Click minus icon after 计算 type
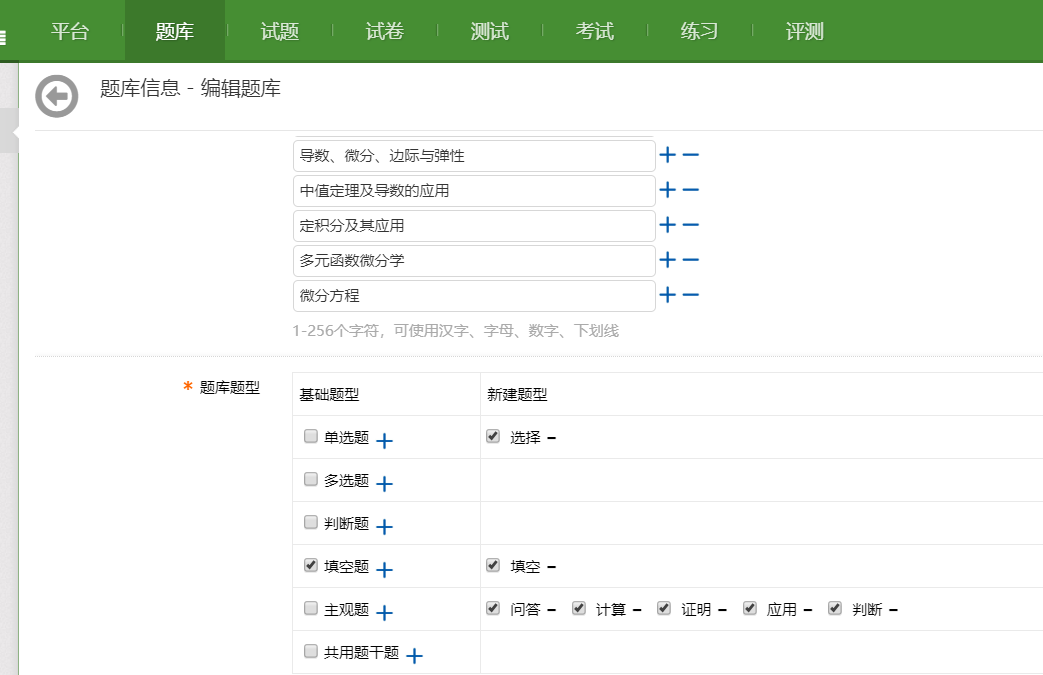This screenshot has width=1043, height=675. 637,610
